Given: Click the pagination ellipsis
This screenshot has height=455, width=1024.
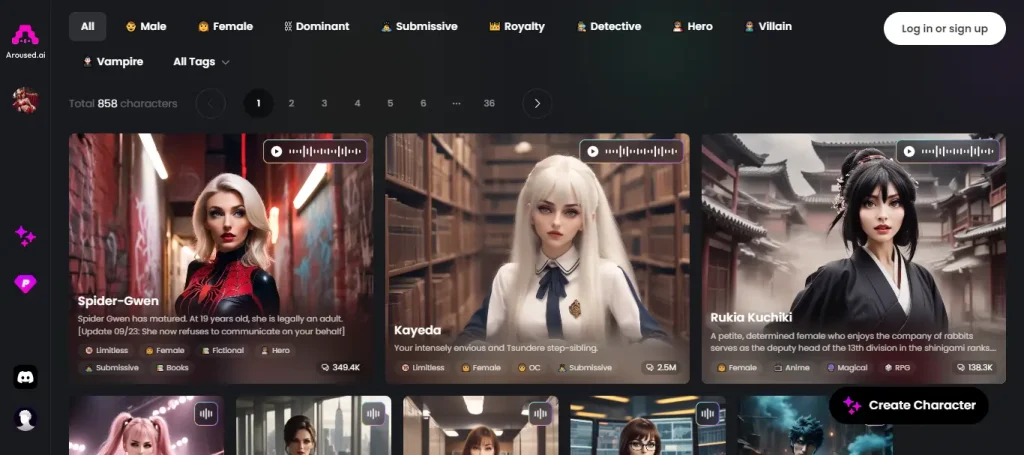Looking at the screenshot, I should (456, 103).
